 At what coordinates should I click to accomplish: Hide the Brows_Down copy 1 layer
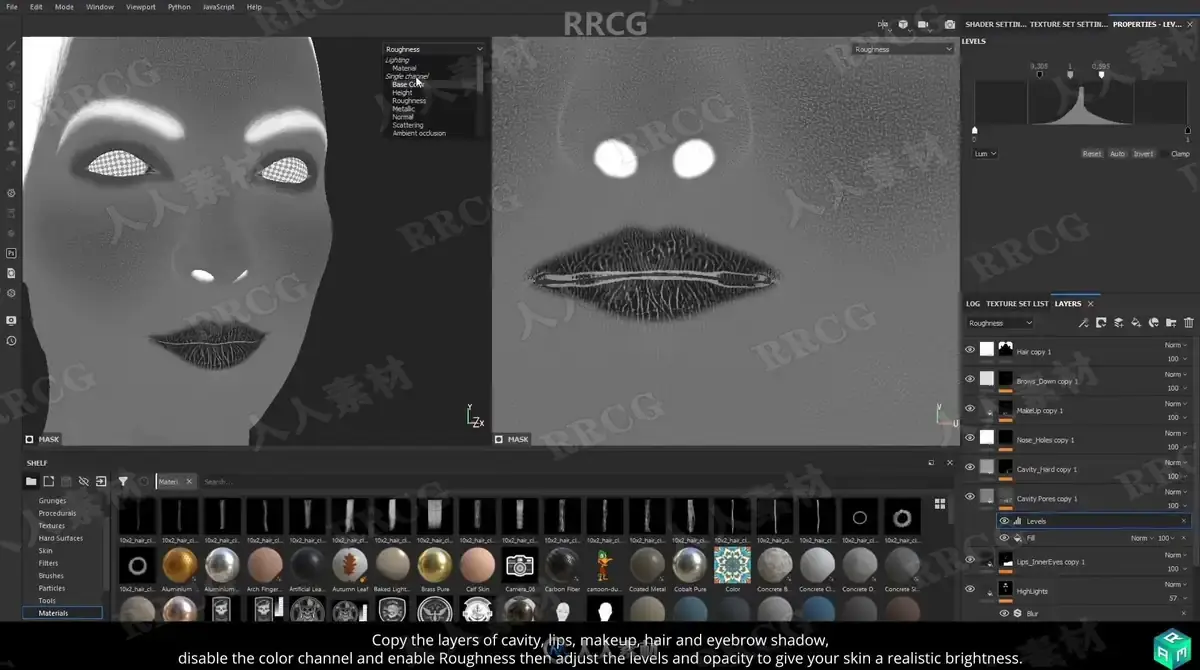tap(970, 379)
